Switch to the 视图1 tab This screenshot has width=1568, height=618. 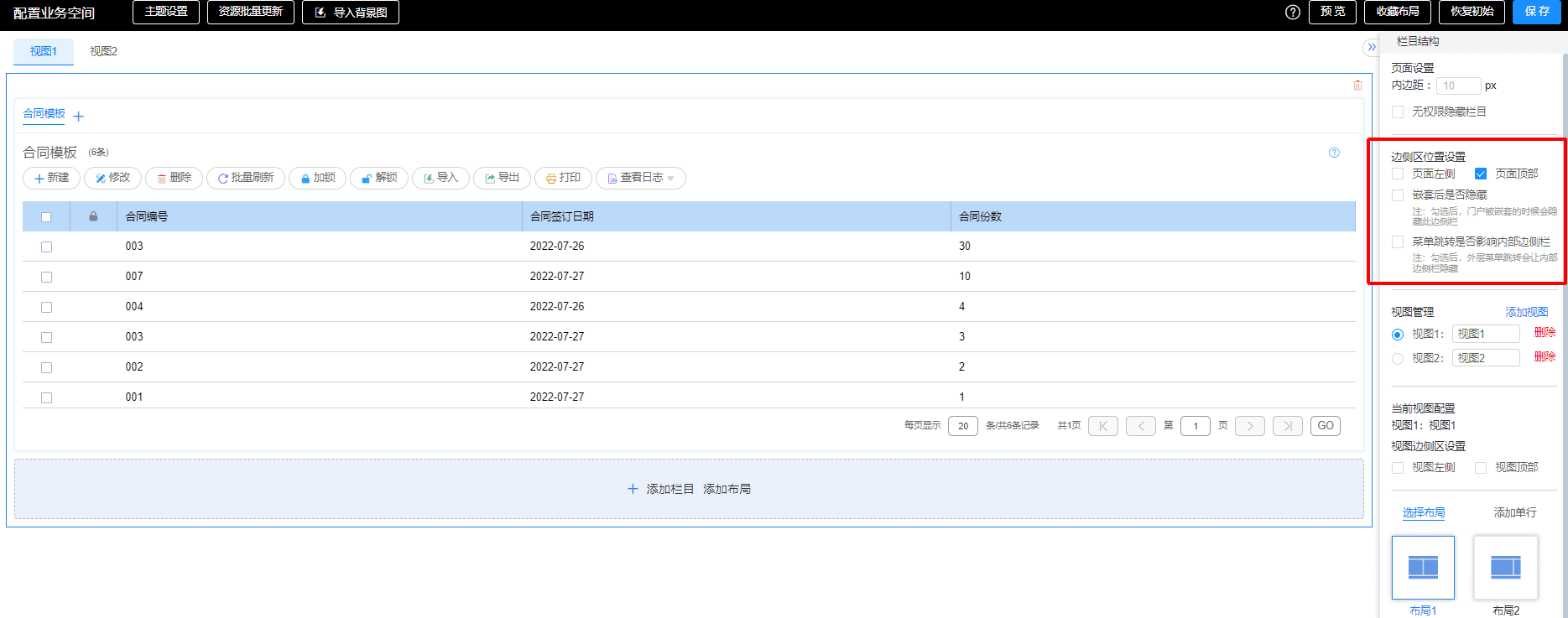[x=44, y=51]
